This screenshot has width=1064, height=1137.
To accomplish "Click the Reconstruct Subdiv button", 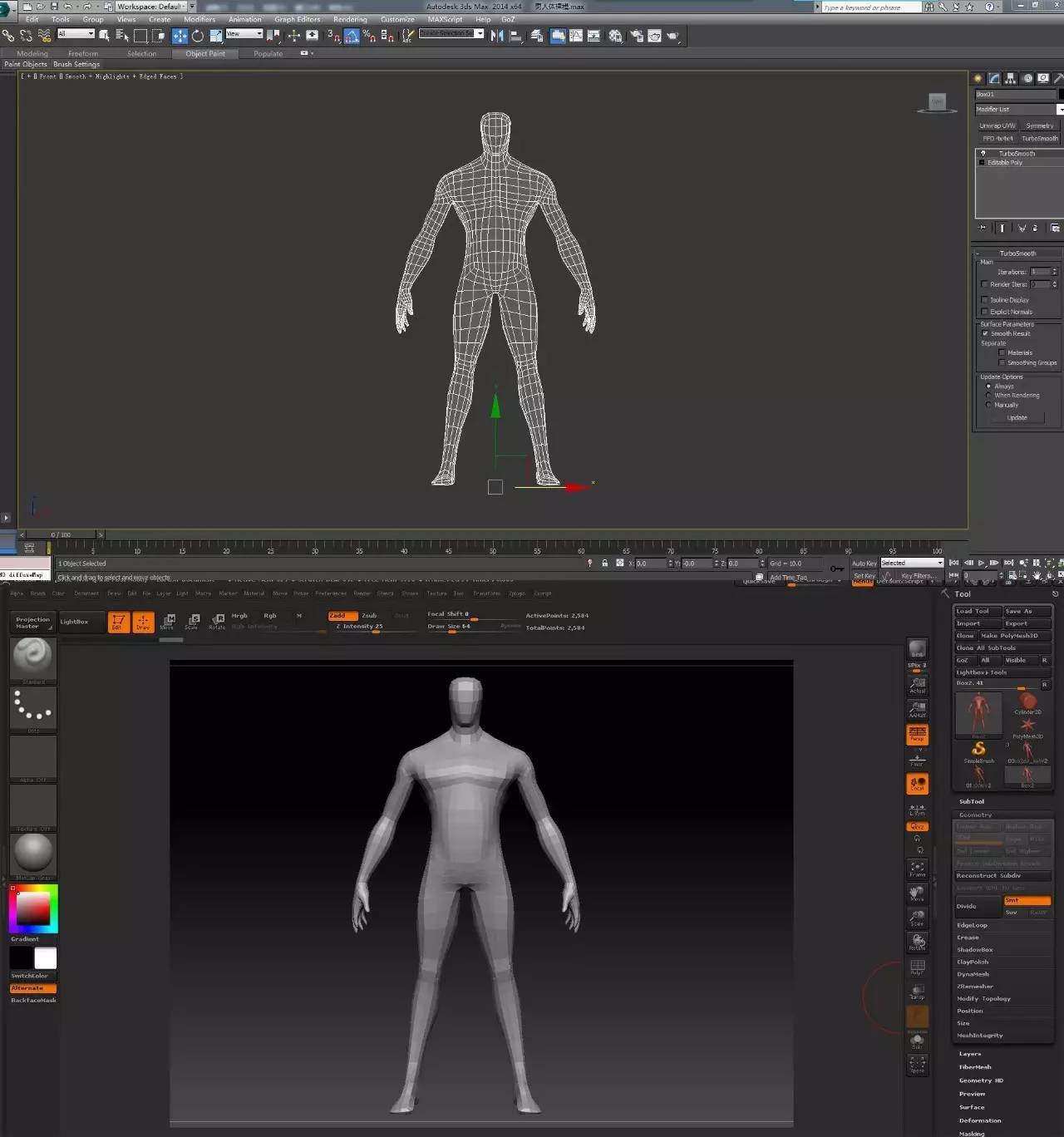I will click(1002, 875).
